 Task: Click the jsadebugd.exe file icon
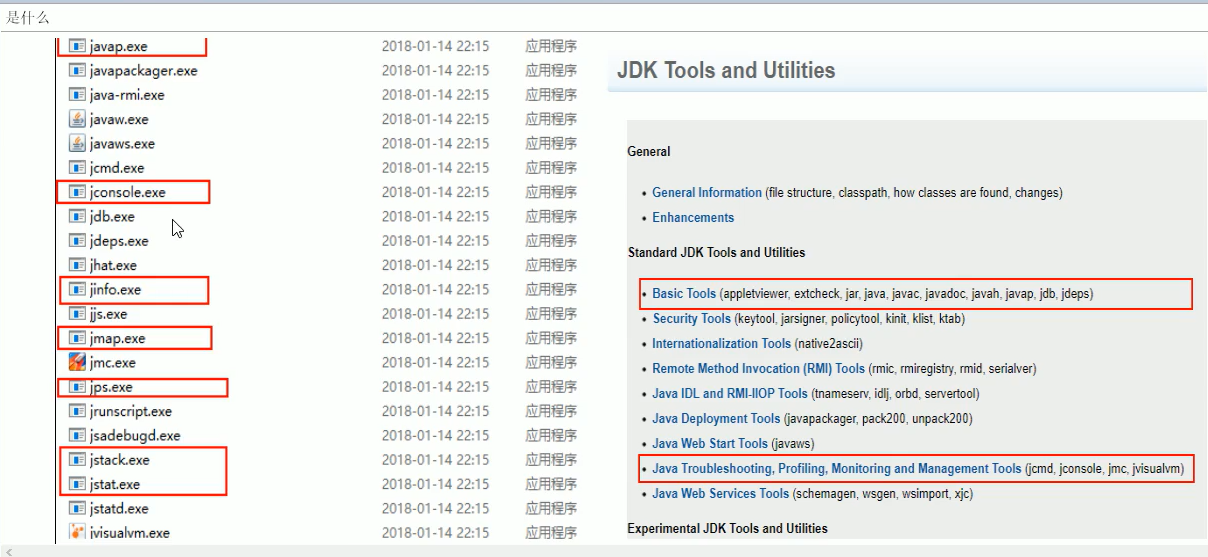point(77,435)
